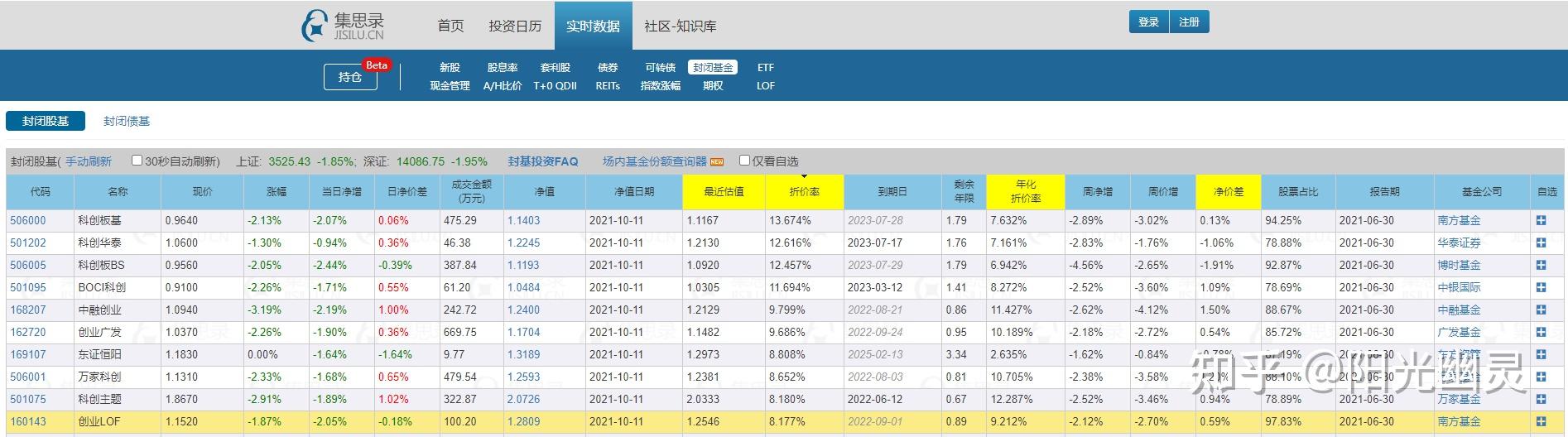Select the 封闭股基 tab
1568x437 pixels.
[46, 121]
